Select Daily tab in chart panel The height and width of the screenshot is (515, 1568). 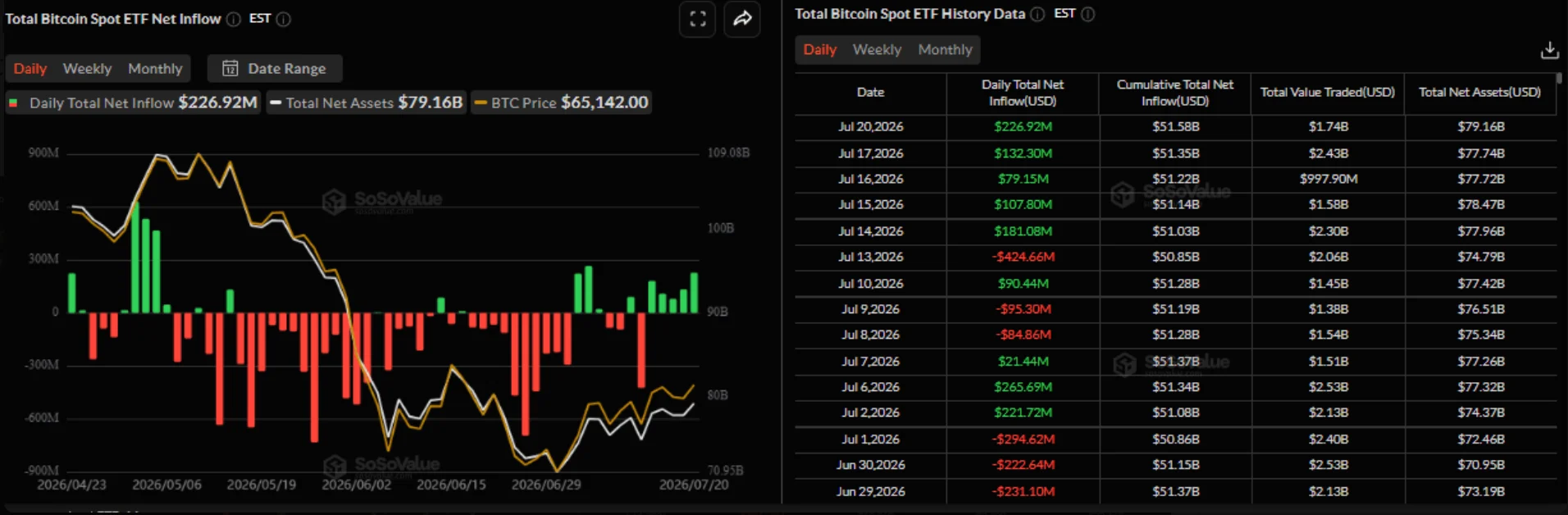30,68
